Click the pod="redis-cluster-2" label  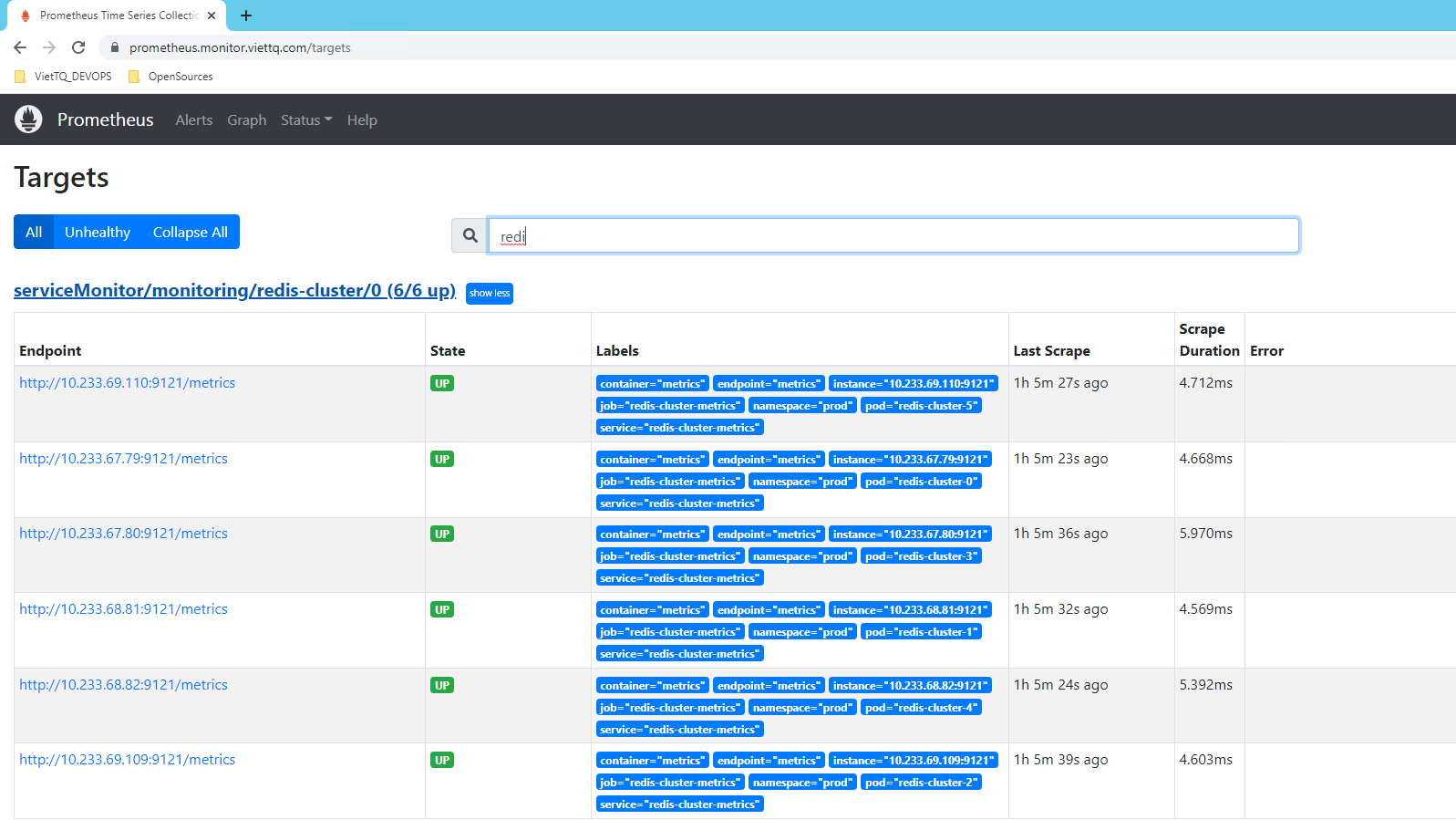(921, 783)
